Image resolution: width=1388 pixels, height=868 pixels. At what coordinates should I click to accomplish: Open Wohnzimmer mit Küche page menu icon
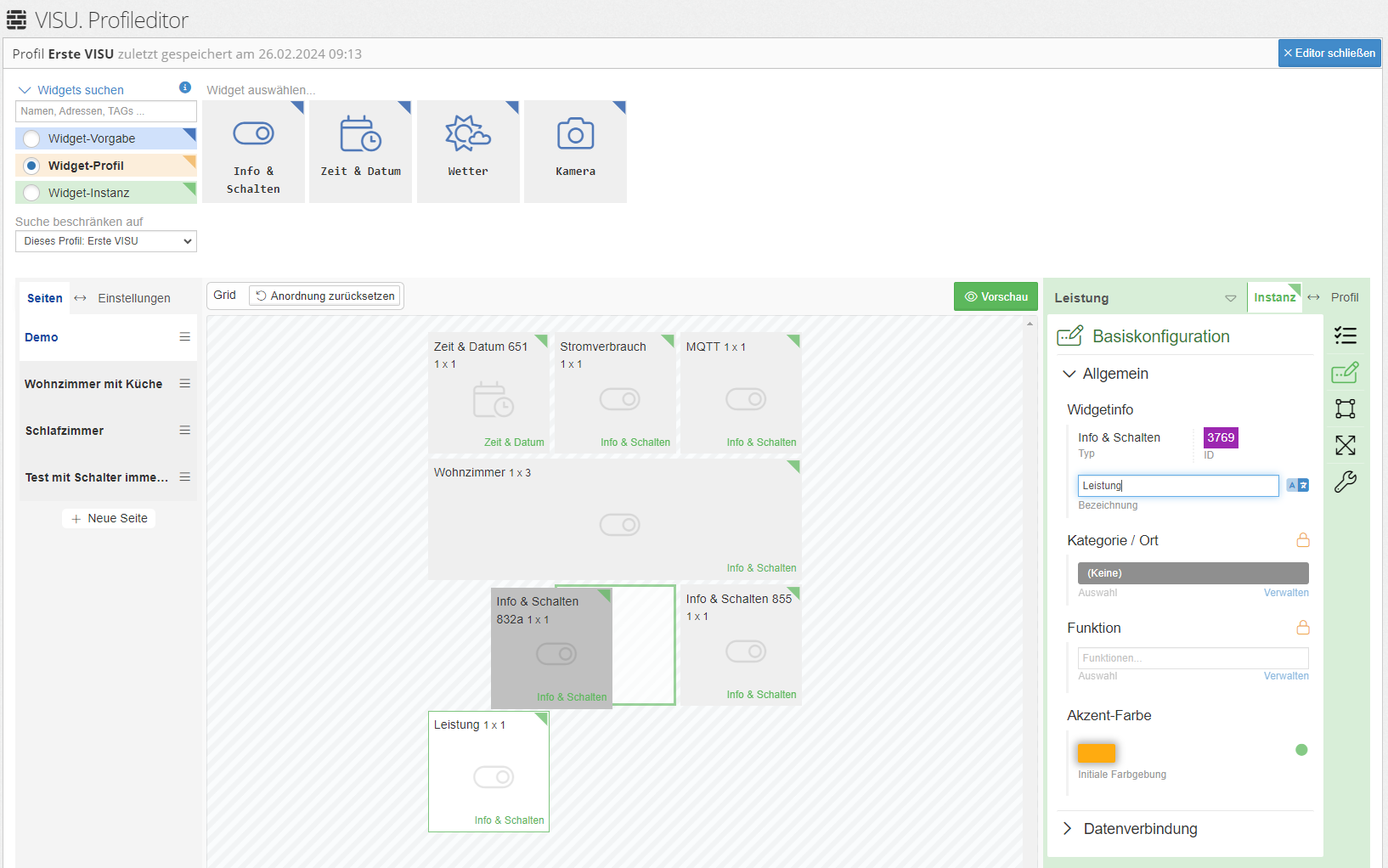pyautogui.click(x=184, y=384)
